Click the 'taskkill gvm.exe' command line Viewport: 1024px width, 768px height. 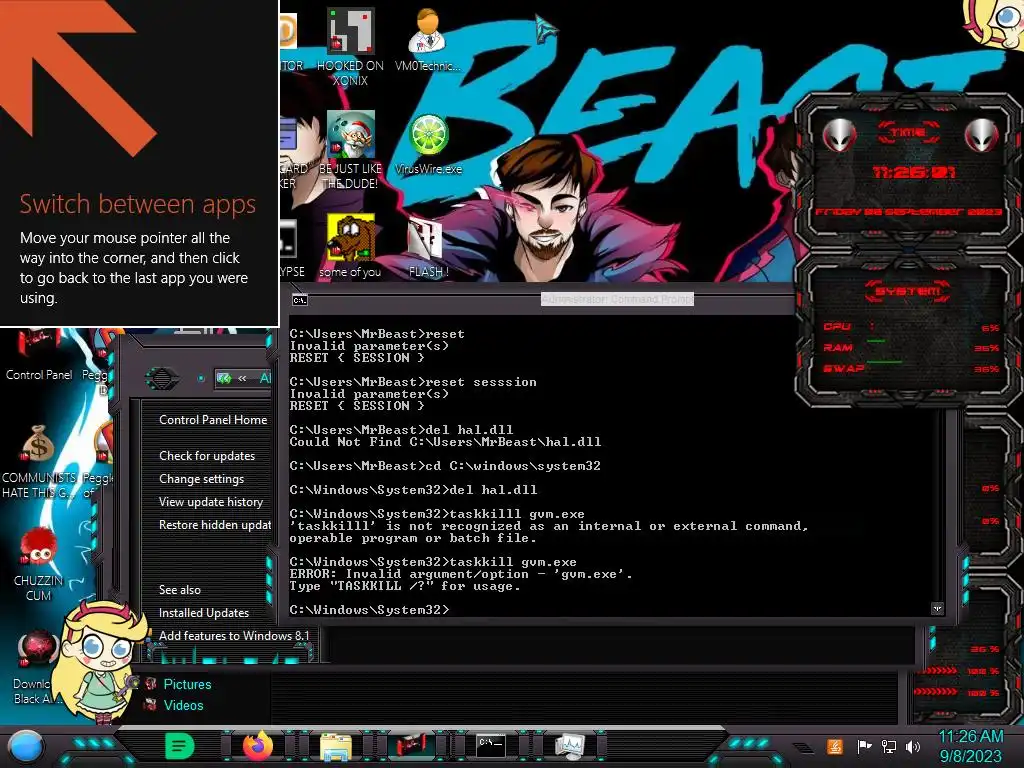(x=433, y=562)
